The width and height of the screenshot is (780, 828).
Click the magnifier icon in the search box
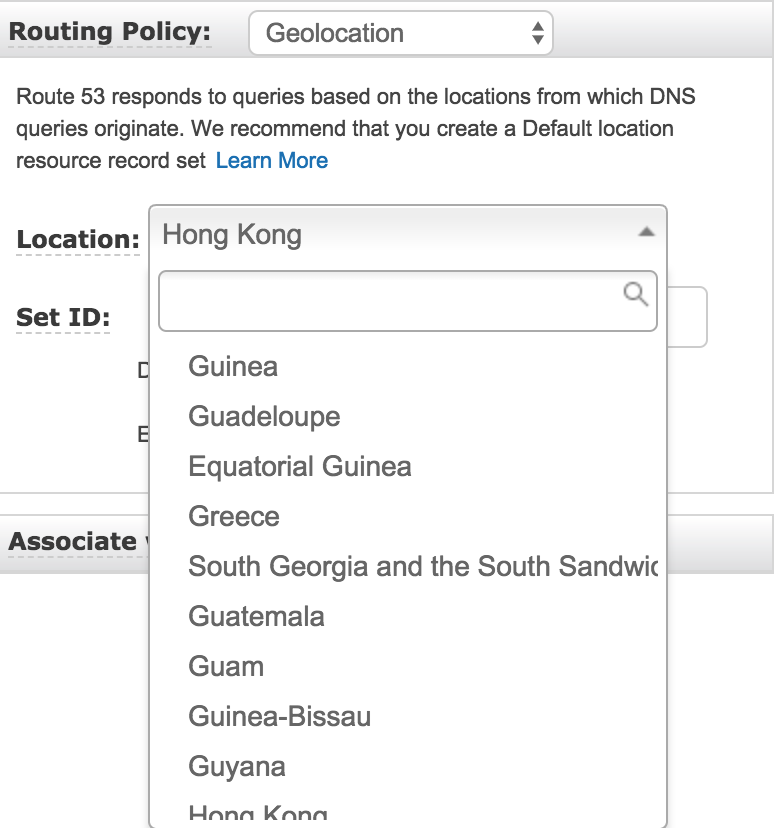click(635, 294)
